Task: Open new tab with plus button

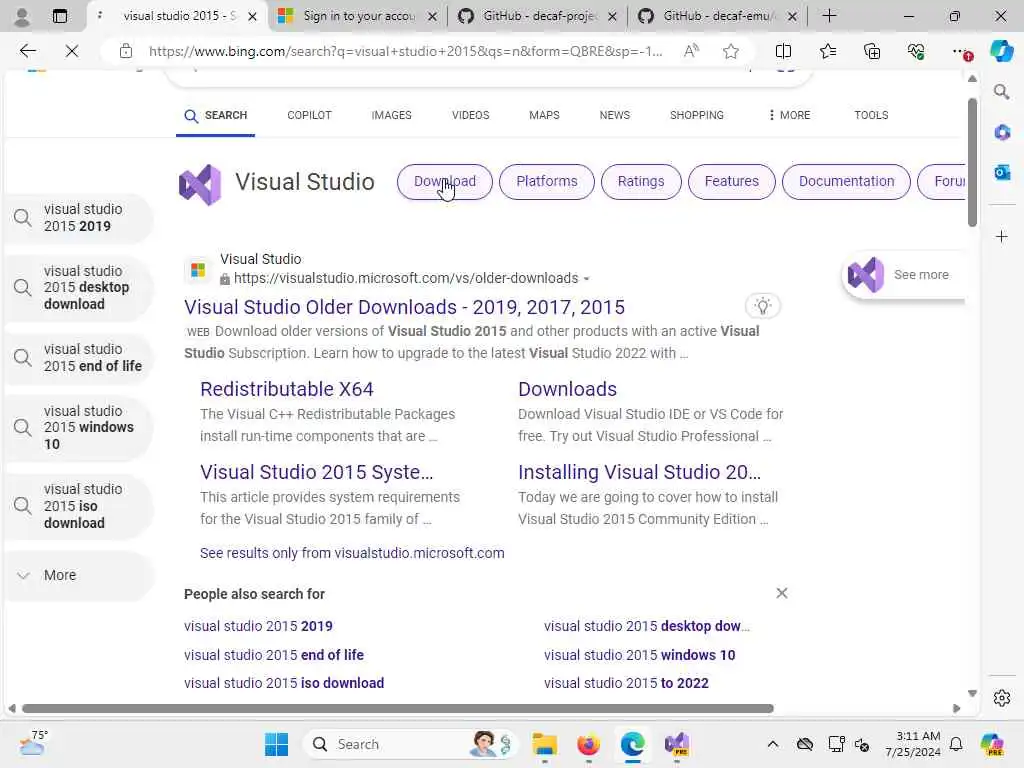Action: click(x=829, y=16)
